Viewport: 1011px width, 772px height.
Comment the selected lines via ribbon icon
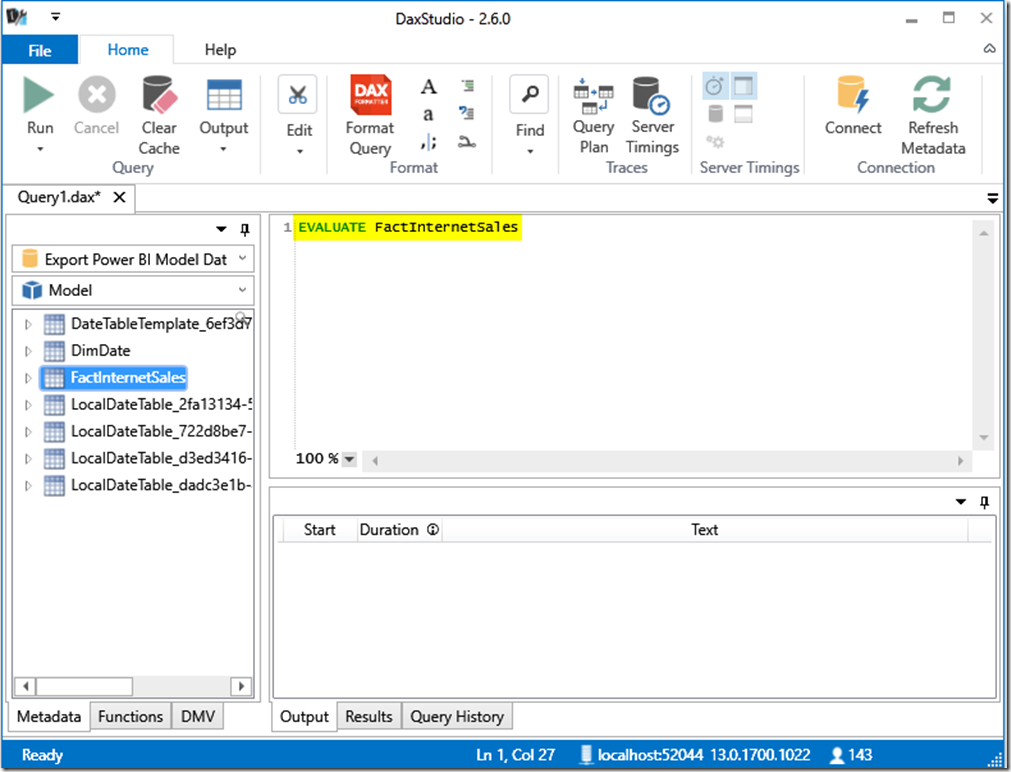point(467,85)
